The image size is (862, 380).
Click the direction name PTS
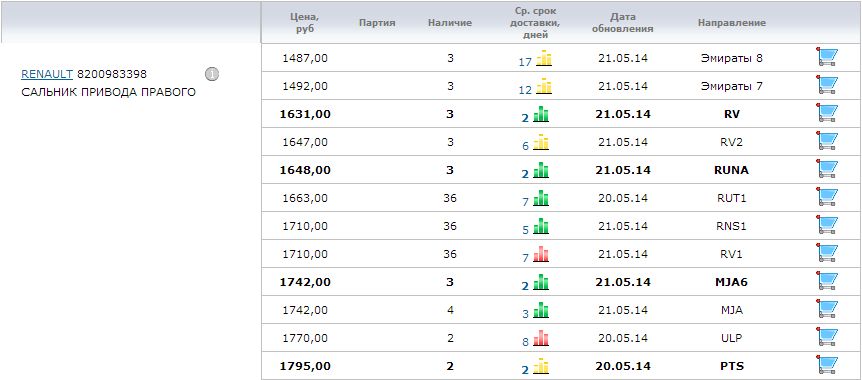click(x=732, y=366)
